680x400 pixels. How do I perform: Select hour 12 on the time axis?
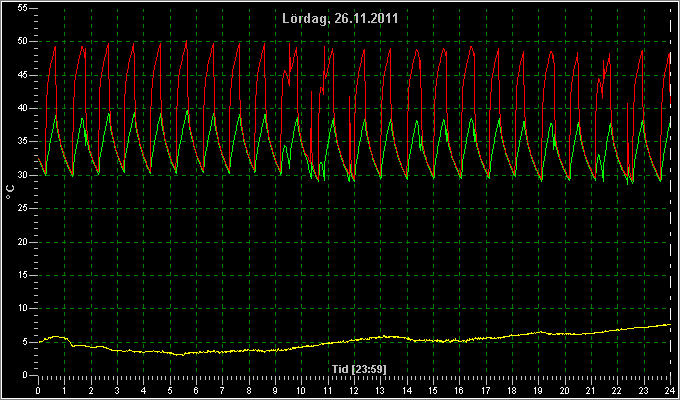coord(354,390)
